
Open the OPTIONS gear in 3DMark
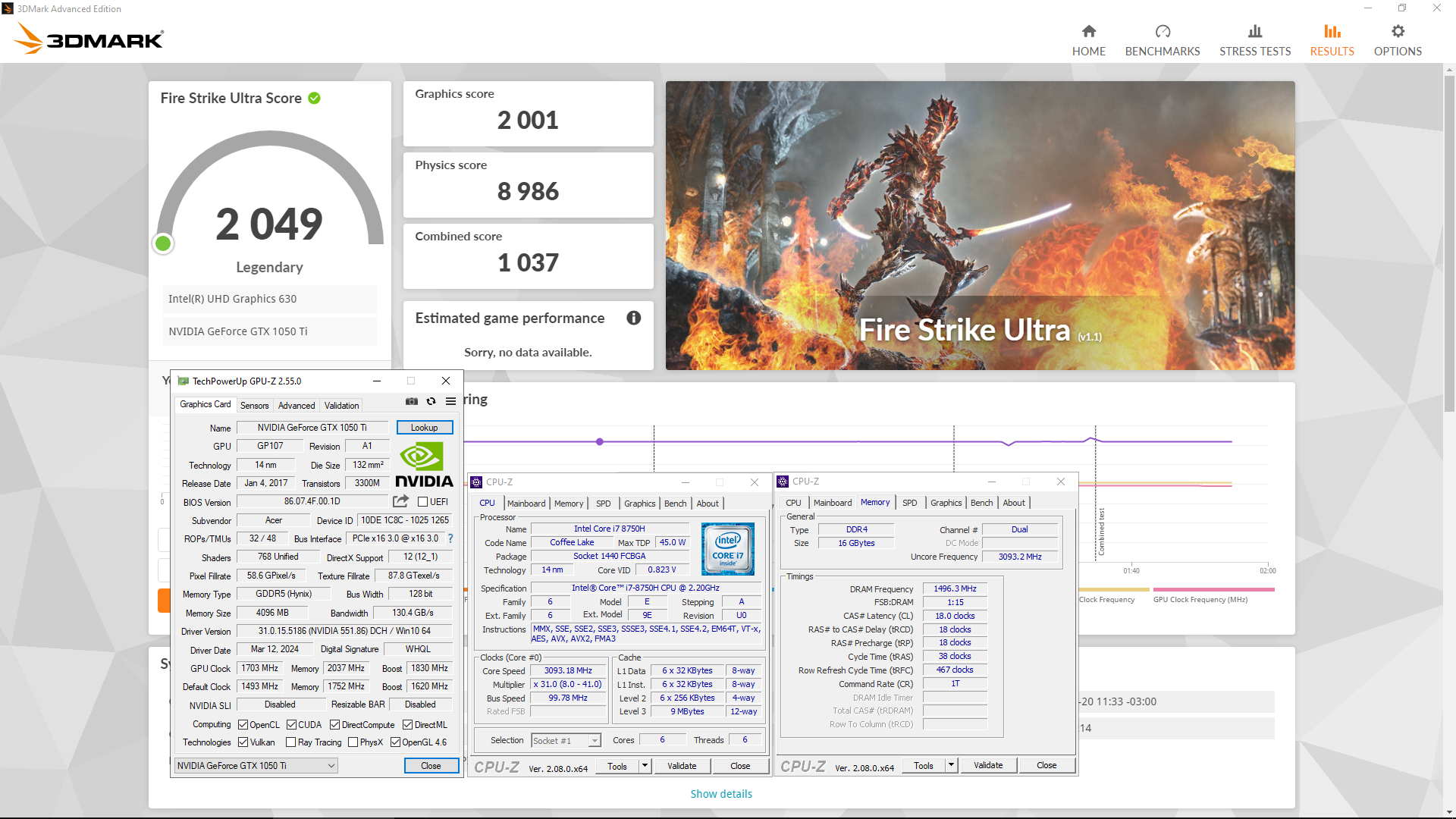tap(1398, 40)
